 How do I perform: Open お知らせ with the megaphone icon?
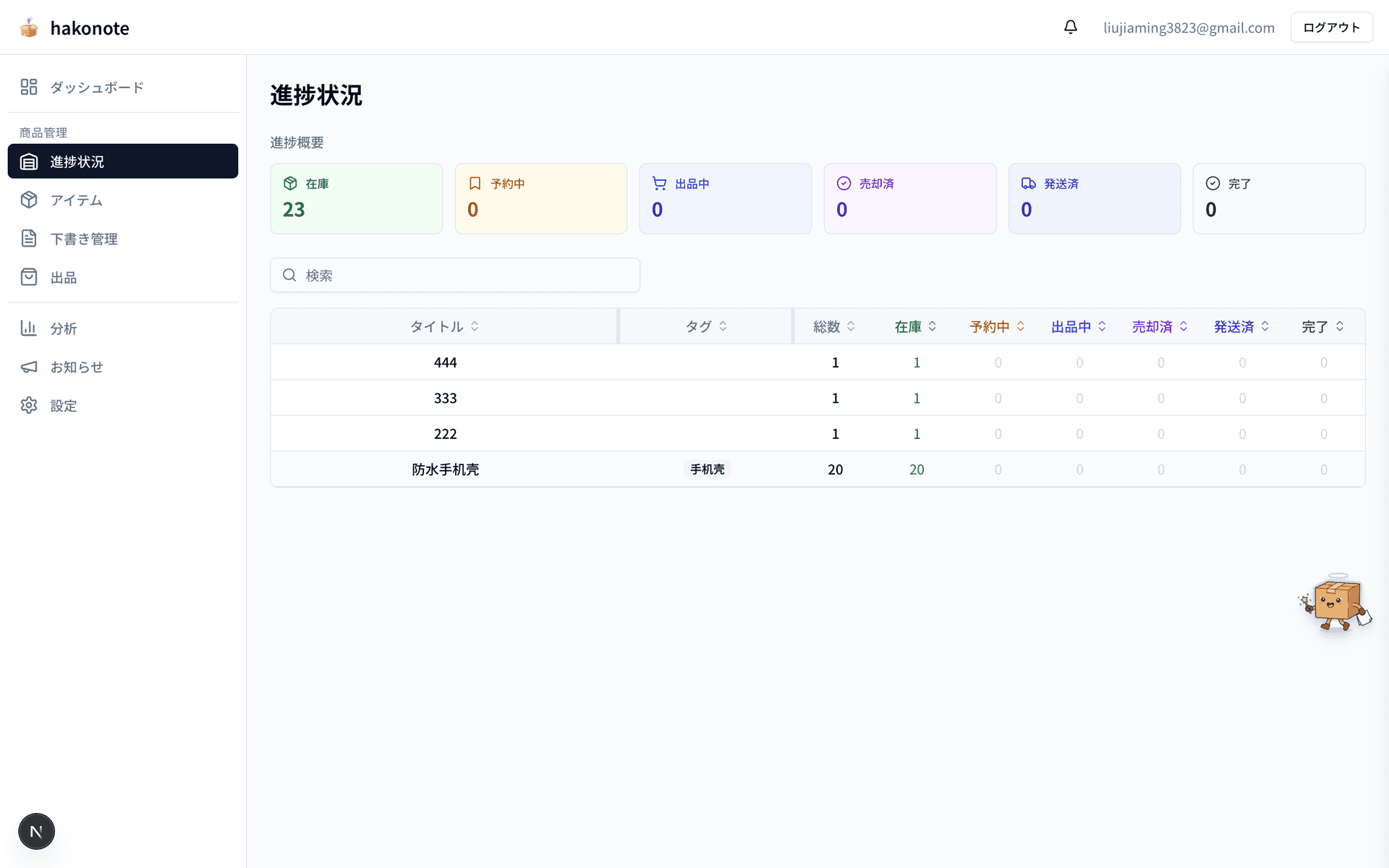coord(29,367)
